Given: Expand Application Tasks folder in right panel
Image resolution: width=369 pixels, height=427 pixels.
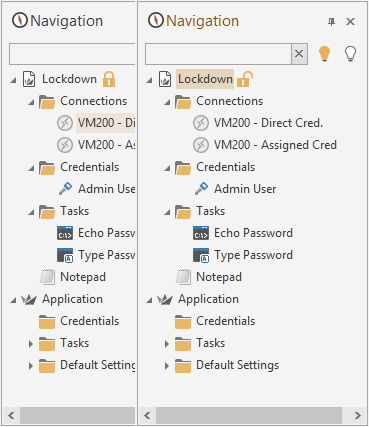Looking at the screenshot, I should point(167,344).
